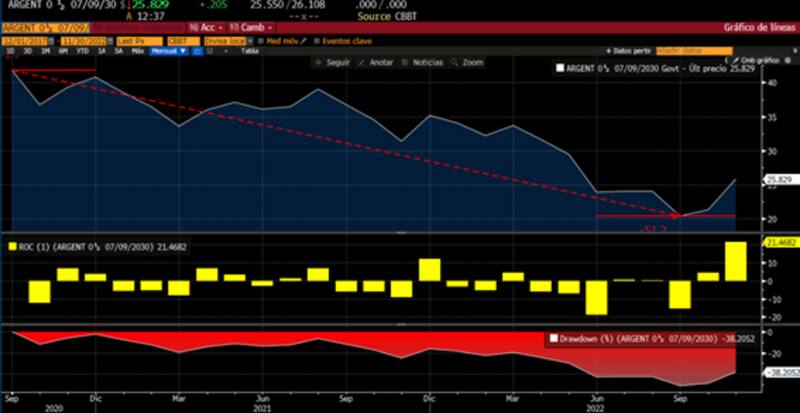Click the chart type icon next to Mensual
The width and height of the screenshot is (800, 413).
196,50
